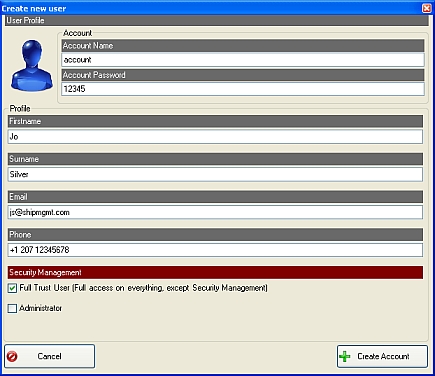Click the blue user avatar icon
Screen dimensions: 435x376
(x=32, y=65)
